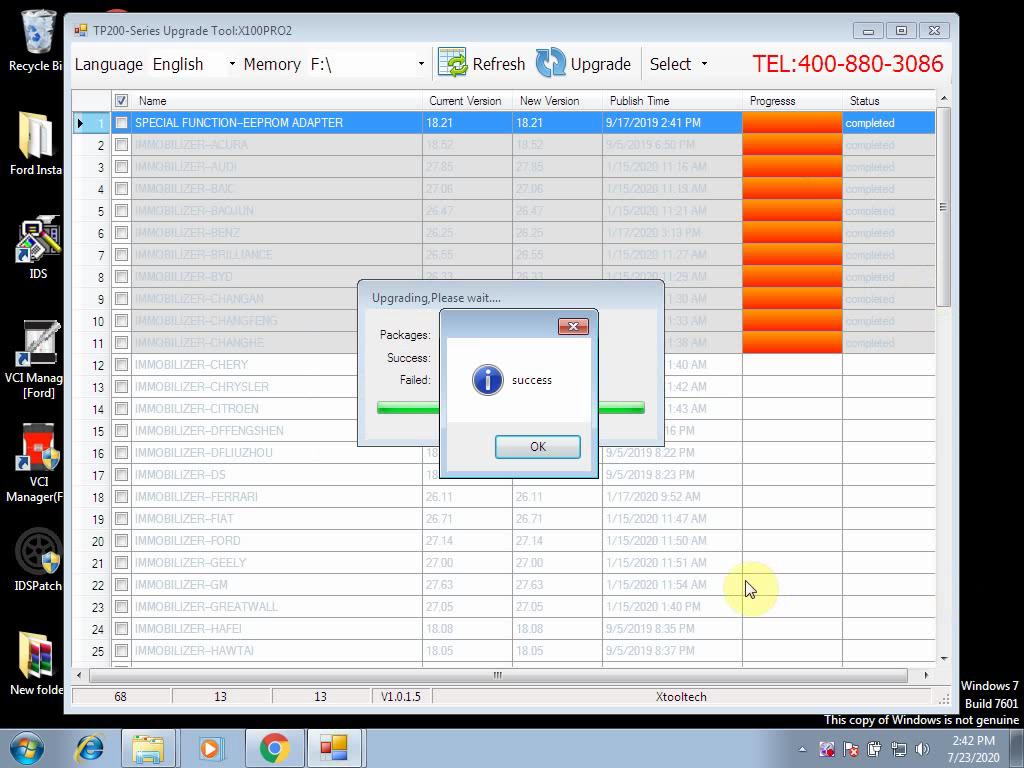1024x768 pixels.
Task: Click the Current Version column header
Action: pyautogui.click(x=465, y=101)
